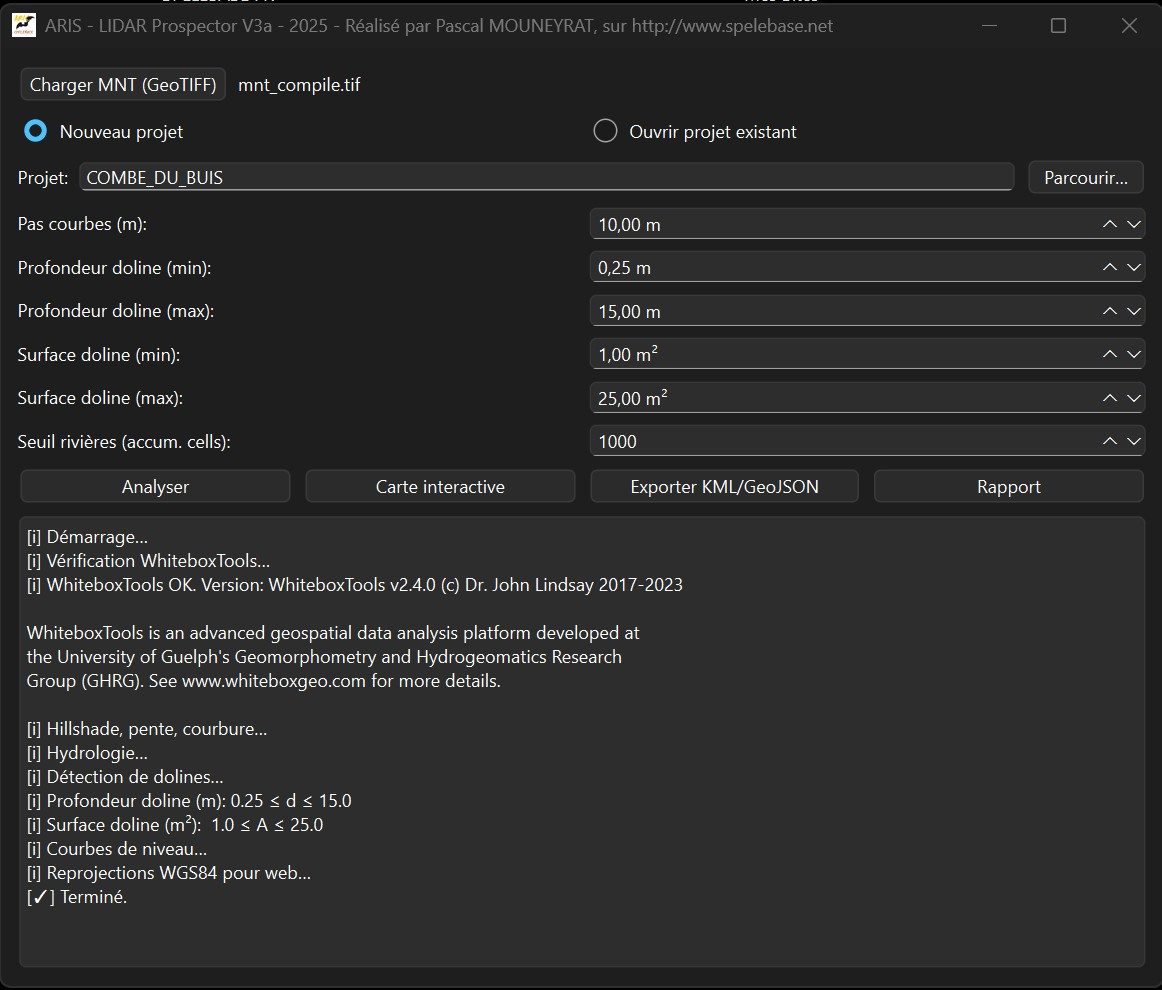This screenshot has height=990, width=1162.
Task: Click into the Profondeur doline (min) value field
Action: click(840, 268)
